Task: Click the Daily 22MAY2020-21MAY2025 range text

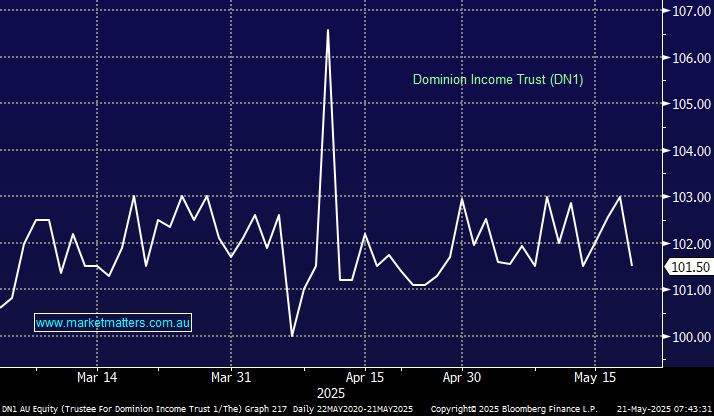Action: pyautogui.click(x=352, y=409)
